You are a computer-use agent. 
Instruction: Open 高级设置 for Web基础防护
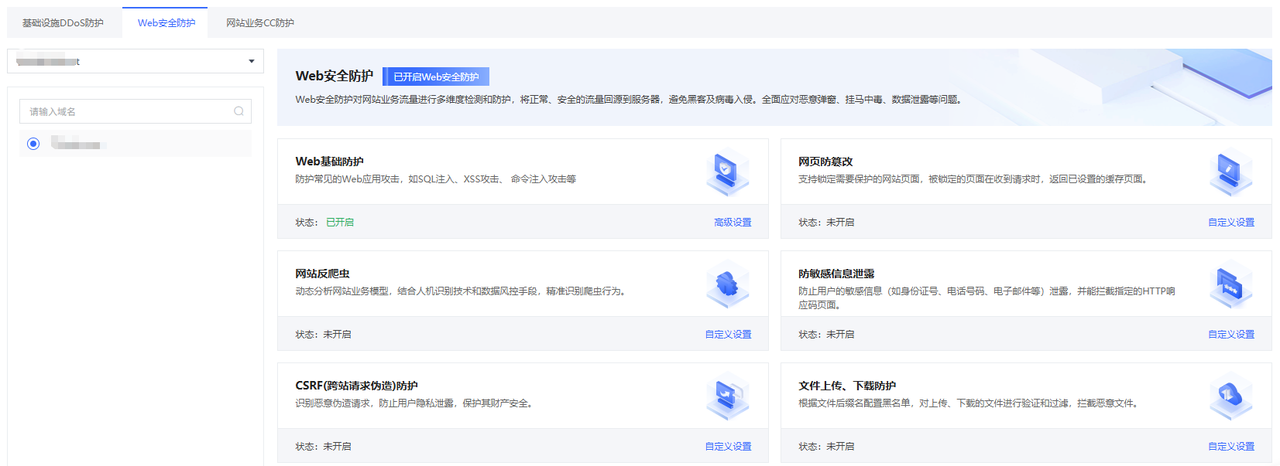[x=732, y=222]
